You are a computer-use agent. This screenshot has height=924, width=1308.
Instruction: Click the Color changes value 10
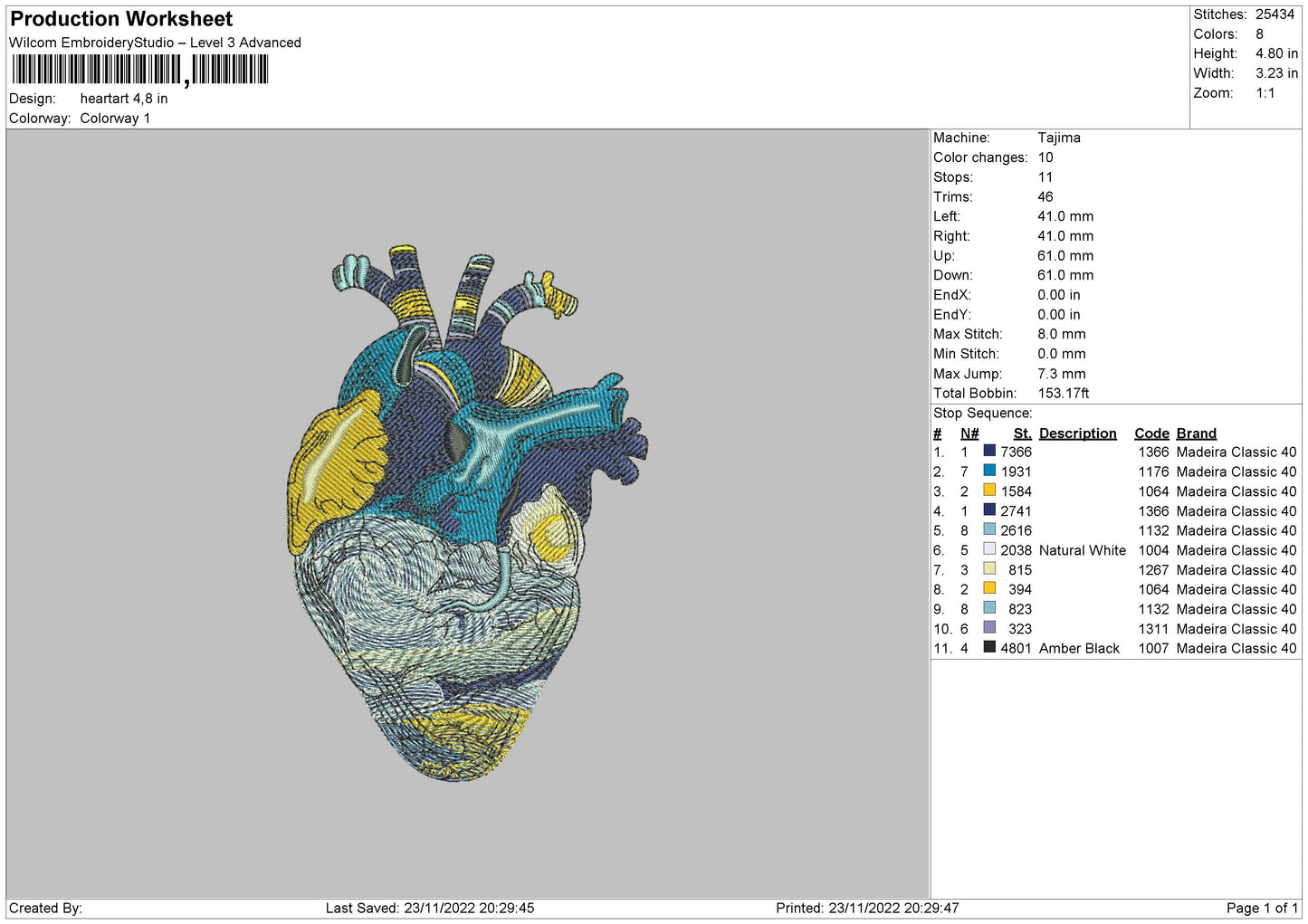[1045, 157]
